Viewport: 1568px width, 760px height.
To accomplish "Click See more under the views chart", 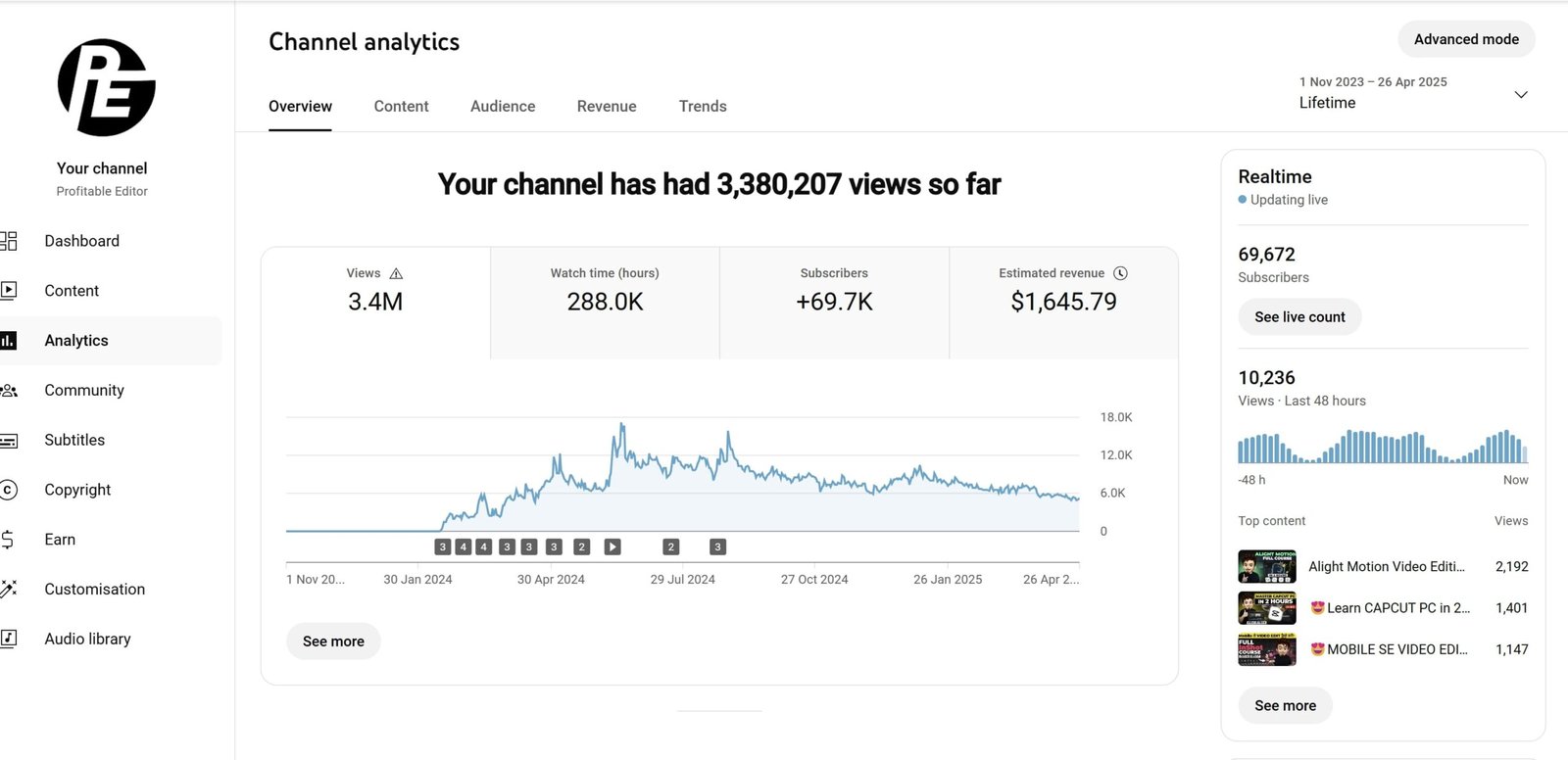I will coord(333,641).
